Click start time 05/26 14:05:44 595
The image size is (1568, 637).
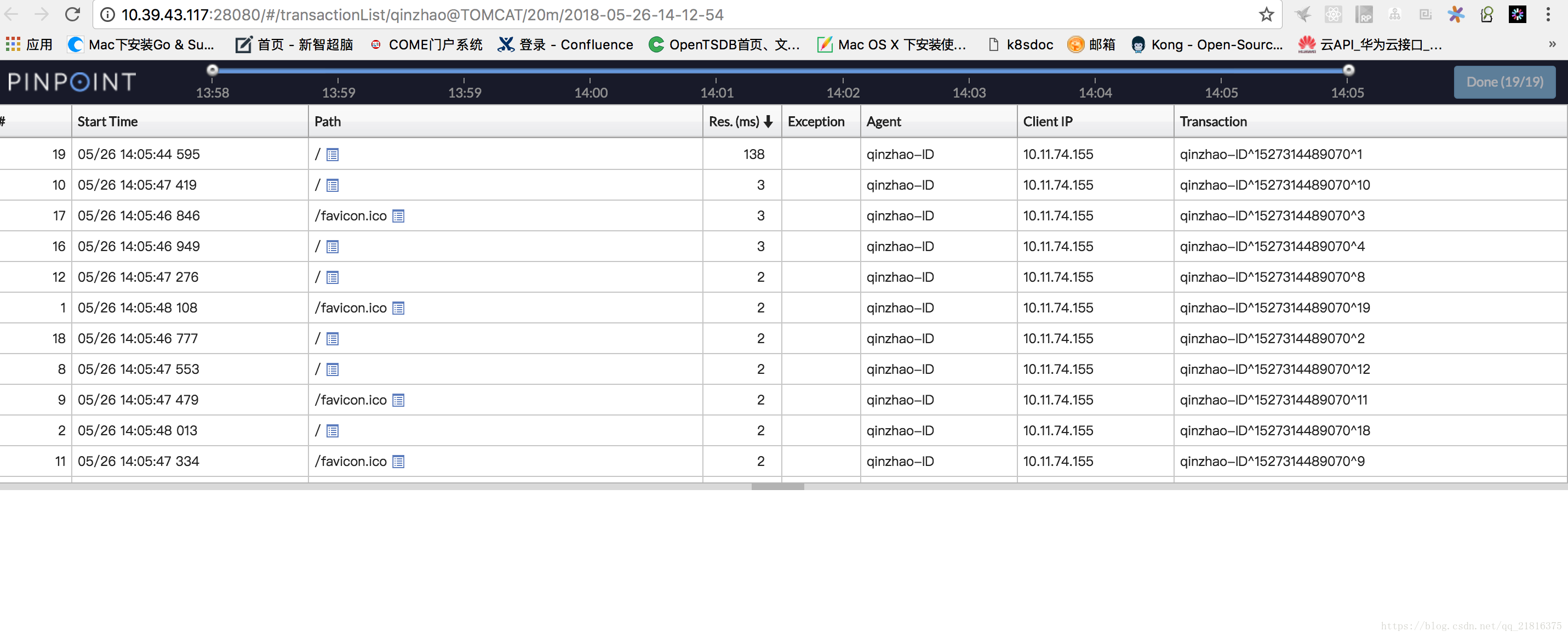pyautogui.click(x=139, y=155)
